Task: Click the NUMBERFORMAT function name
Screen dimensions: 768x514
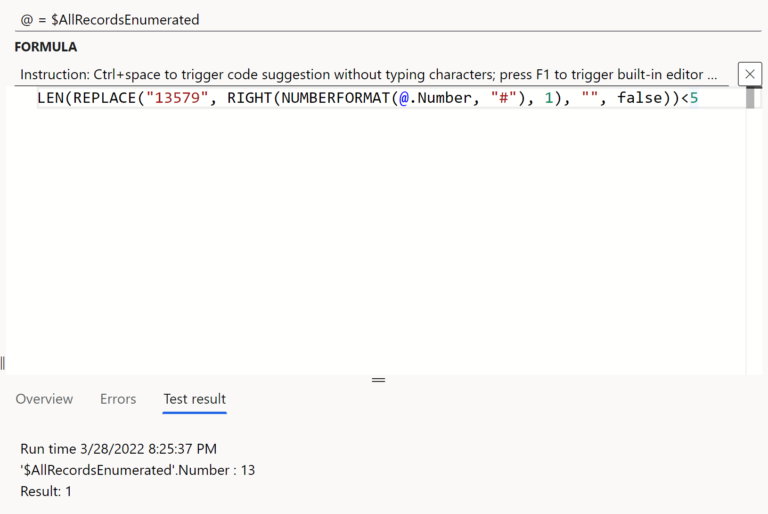Action: point(336,98)
